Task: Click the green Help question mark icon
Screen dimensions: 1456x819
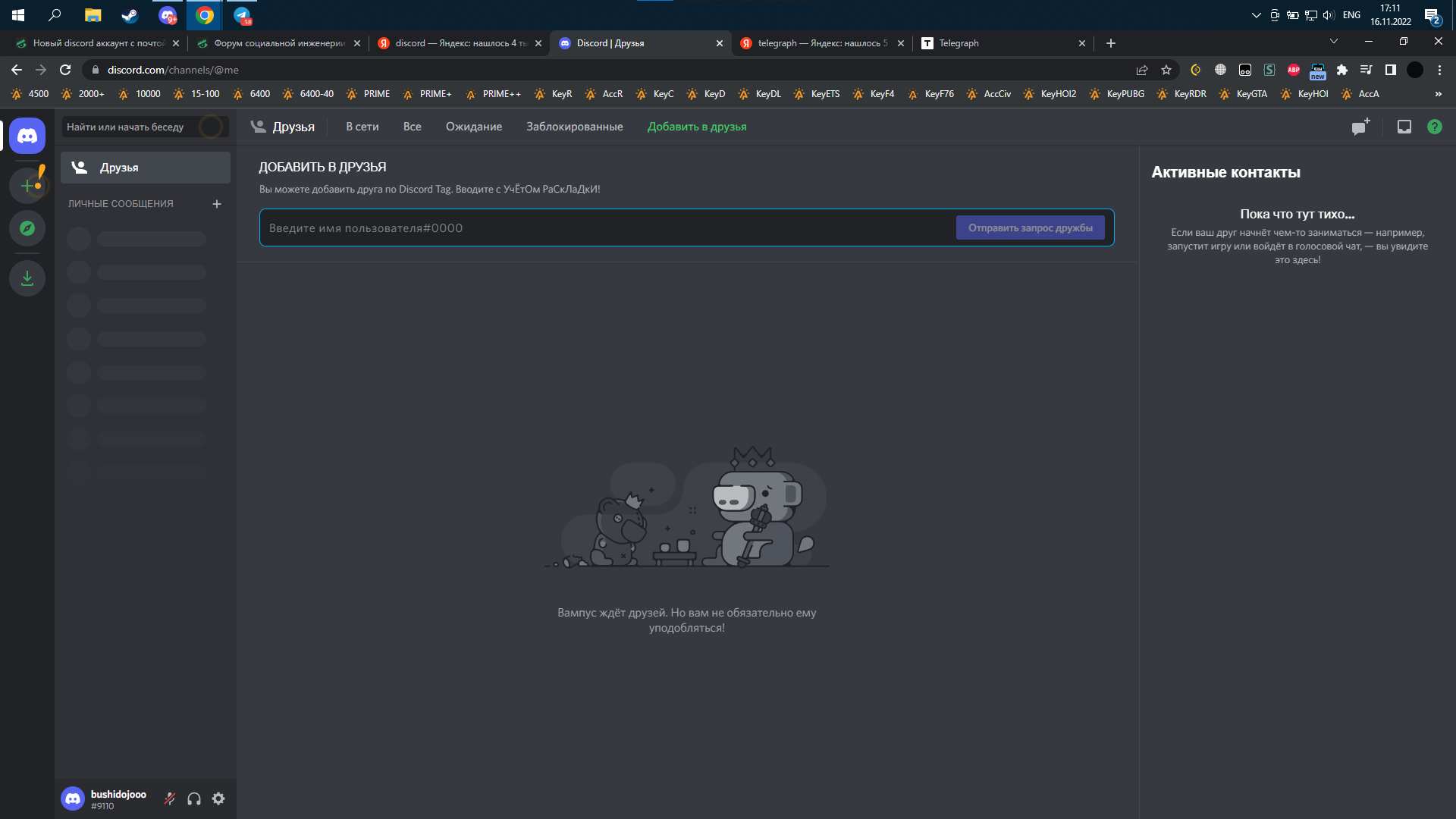Action: click(x=1435, y=127)
